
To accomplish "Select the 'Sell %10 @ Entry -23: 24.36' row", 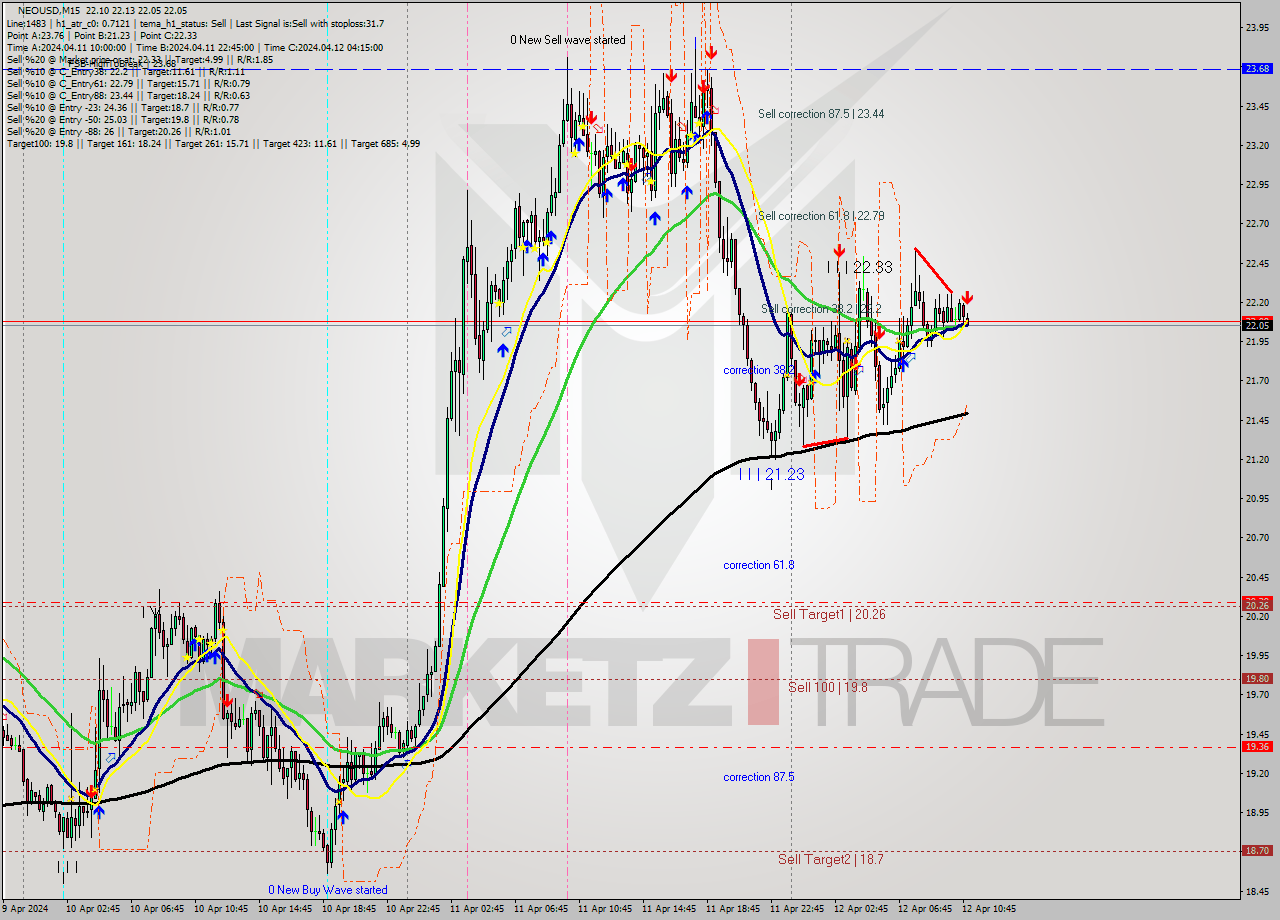I will pyautogui.click(x=122, y=107).
